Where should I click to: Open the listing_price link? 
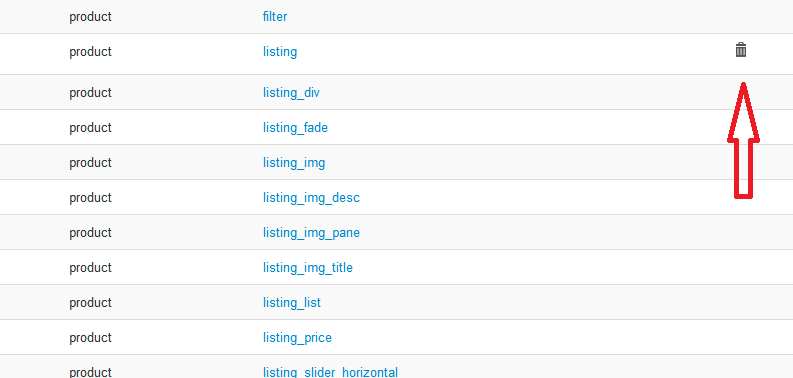297,338
